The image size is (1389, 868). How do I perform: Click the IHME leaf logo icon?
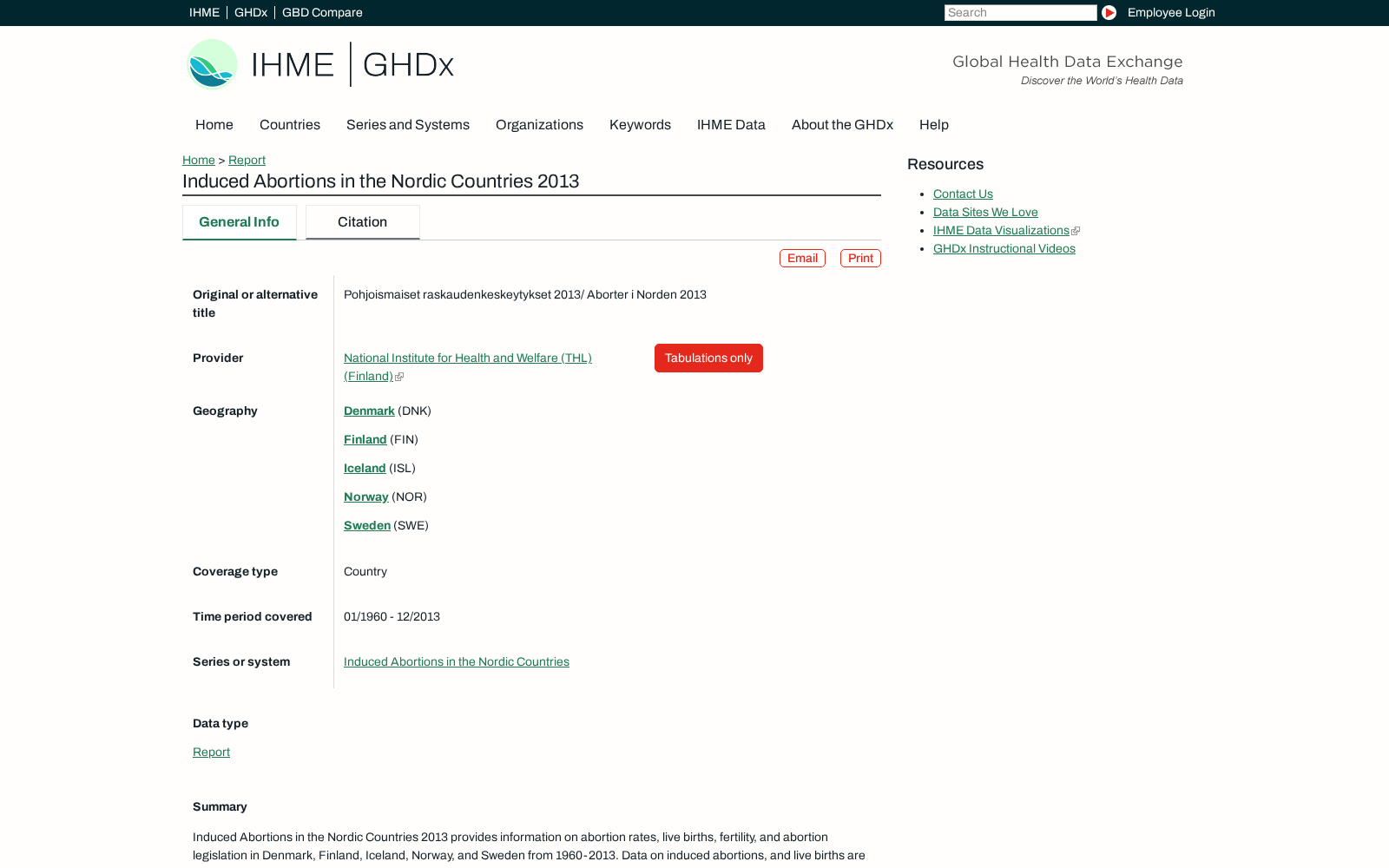click(x=213, y=63)
